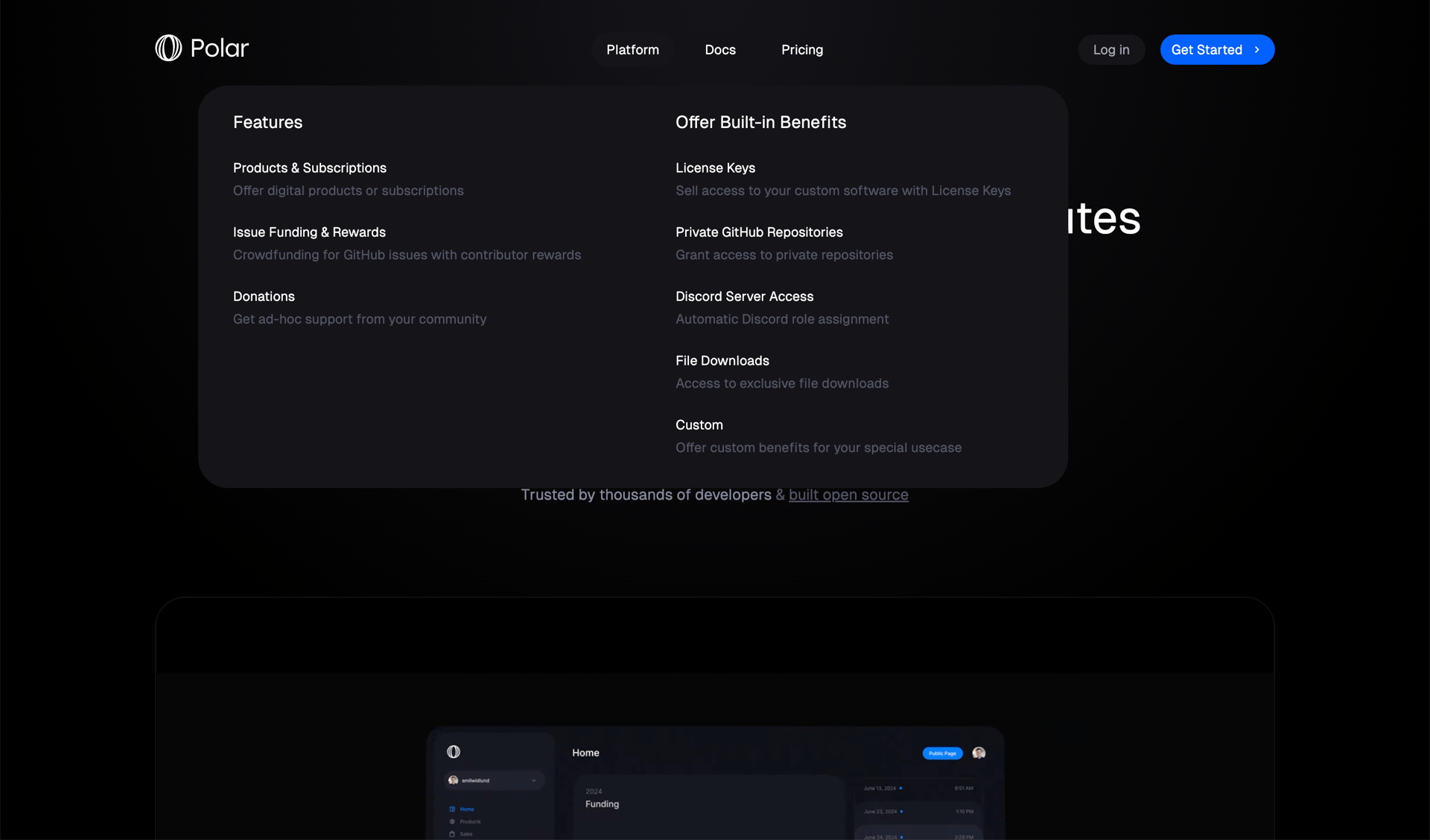Image resolution: width=1430 pixels, height=840 pixels.
Task: Click the Public Page button in the dashboard
Action: click(941, 753)
